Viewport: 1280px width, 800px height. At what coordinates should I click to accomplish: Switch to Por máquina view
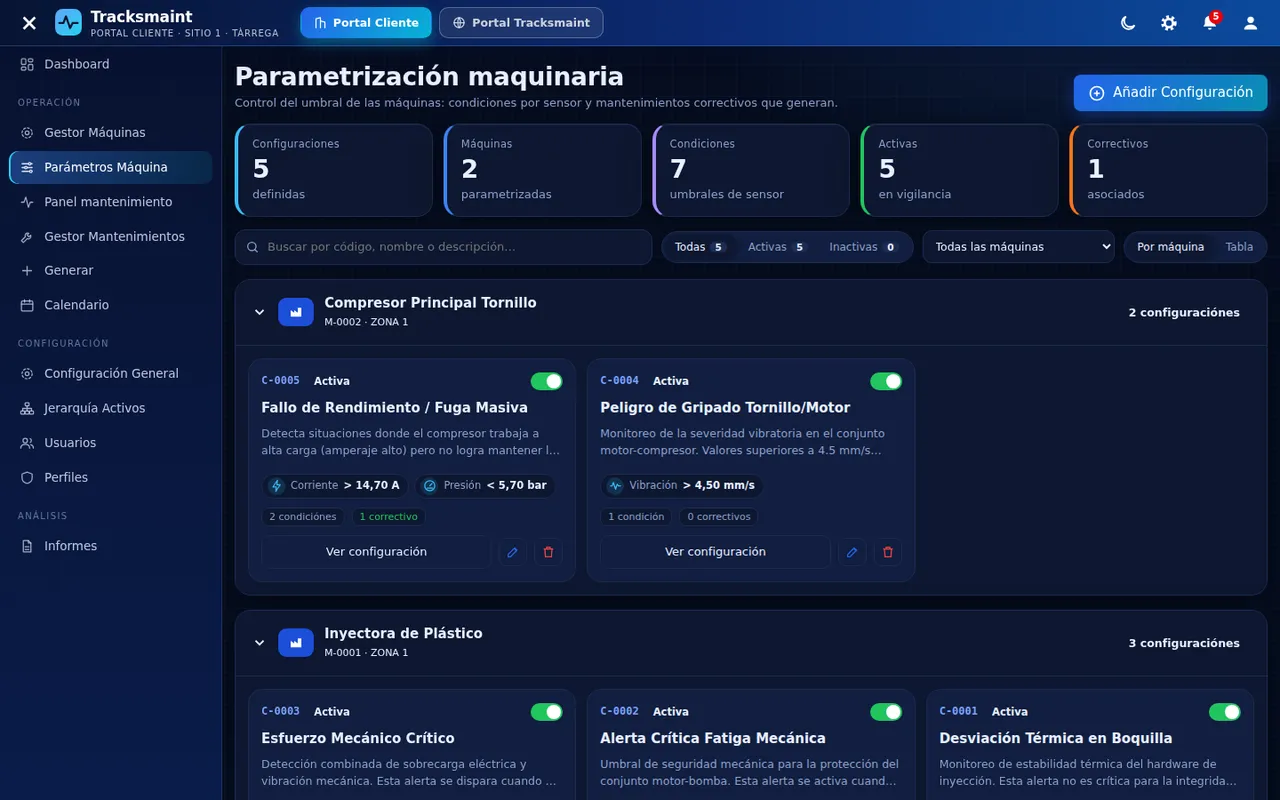[1170, 247]
